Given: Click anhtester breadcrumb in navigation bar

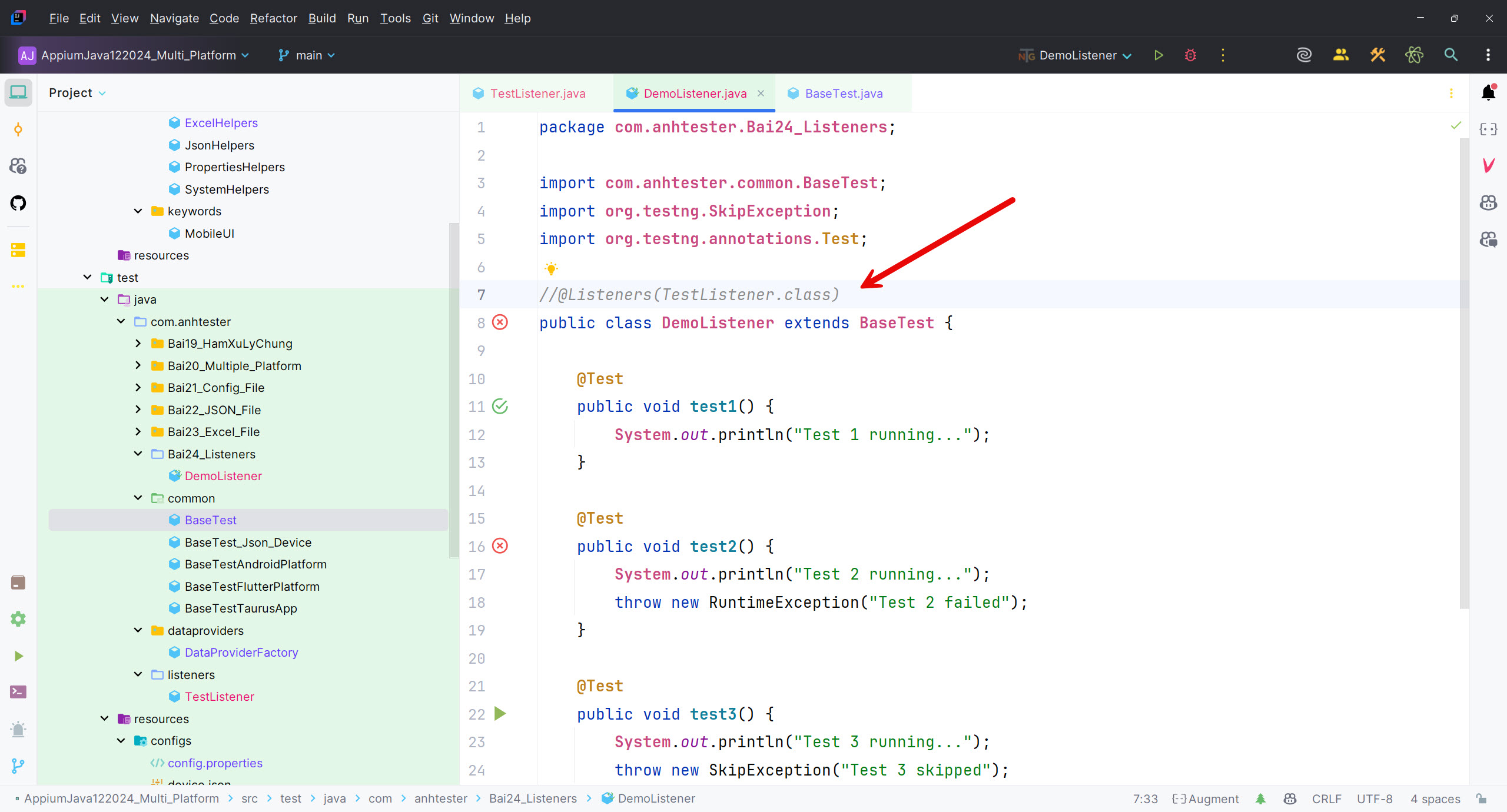Looking at the screenshot, I should tap(440, 798).
